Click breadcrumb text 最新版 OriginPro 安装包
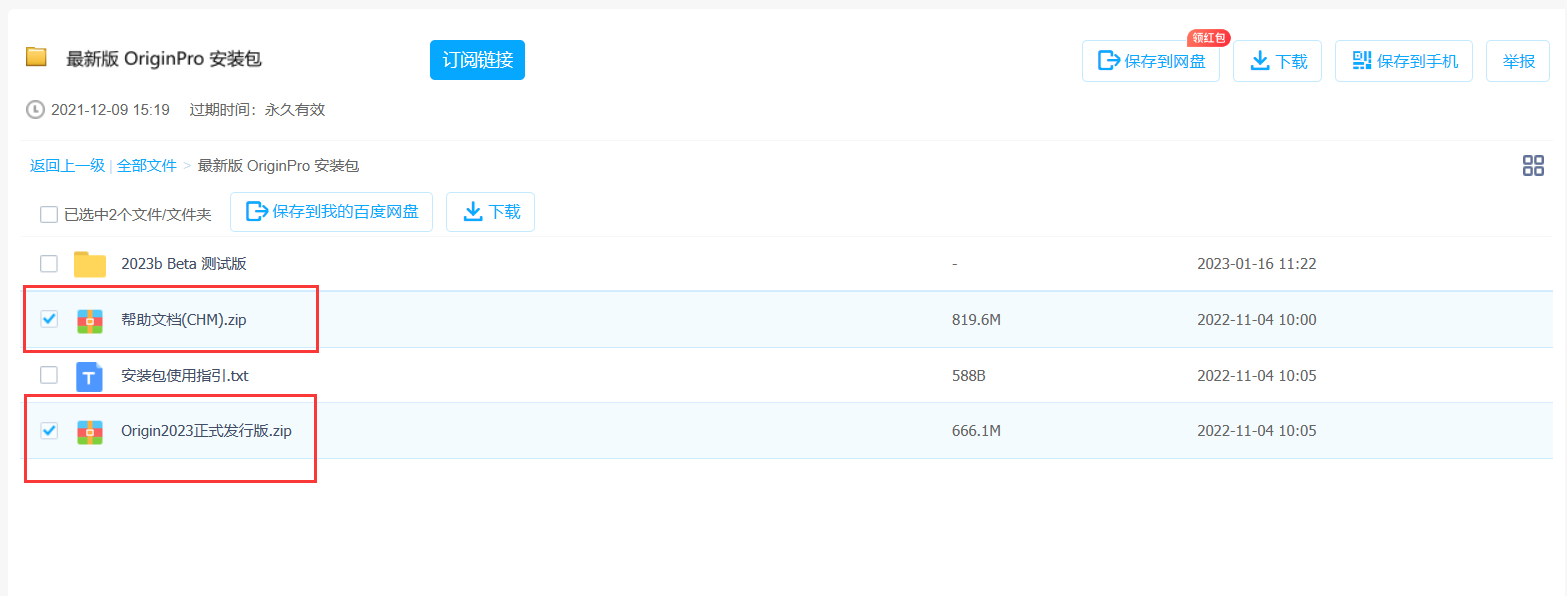Image resolution: width=1567 pixels, height=596 pixels. click(278, 166)
